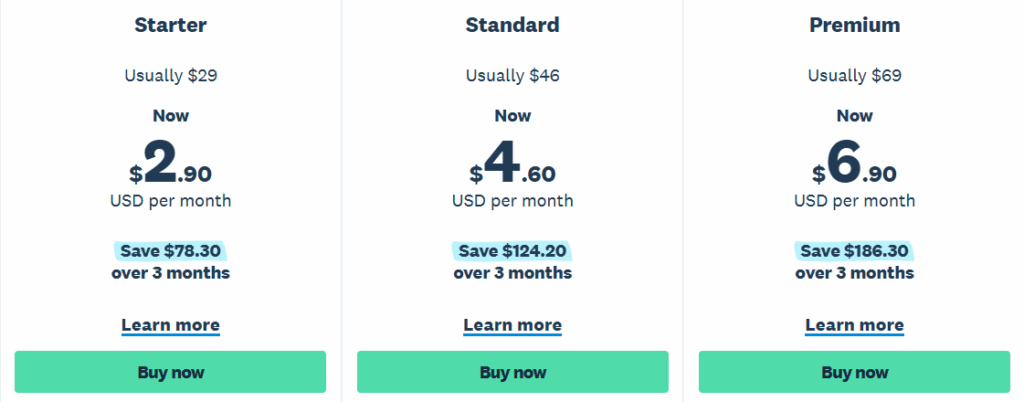The height and width of the screenshot is (402, 1024).
Task: Click the Save $124.20 highlighted badge
Action: point(513,251)
